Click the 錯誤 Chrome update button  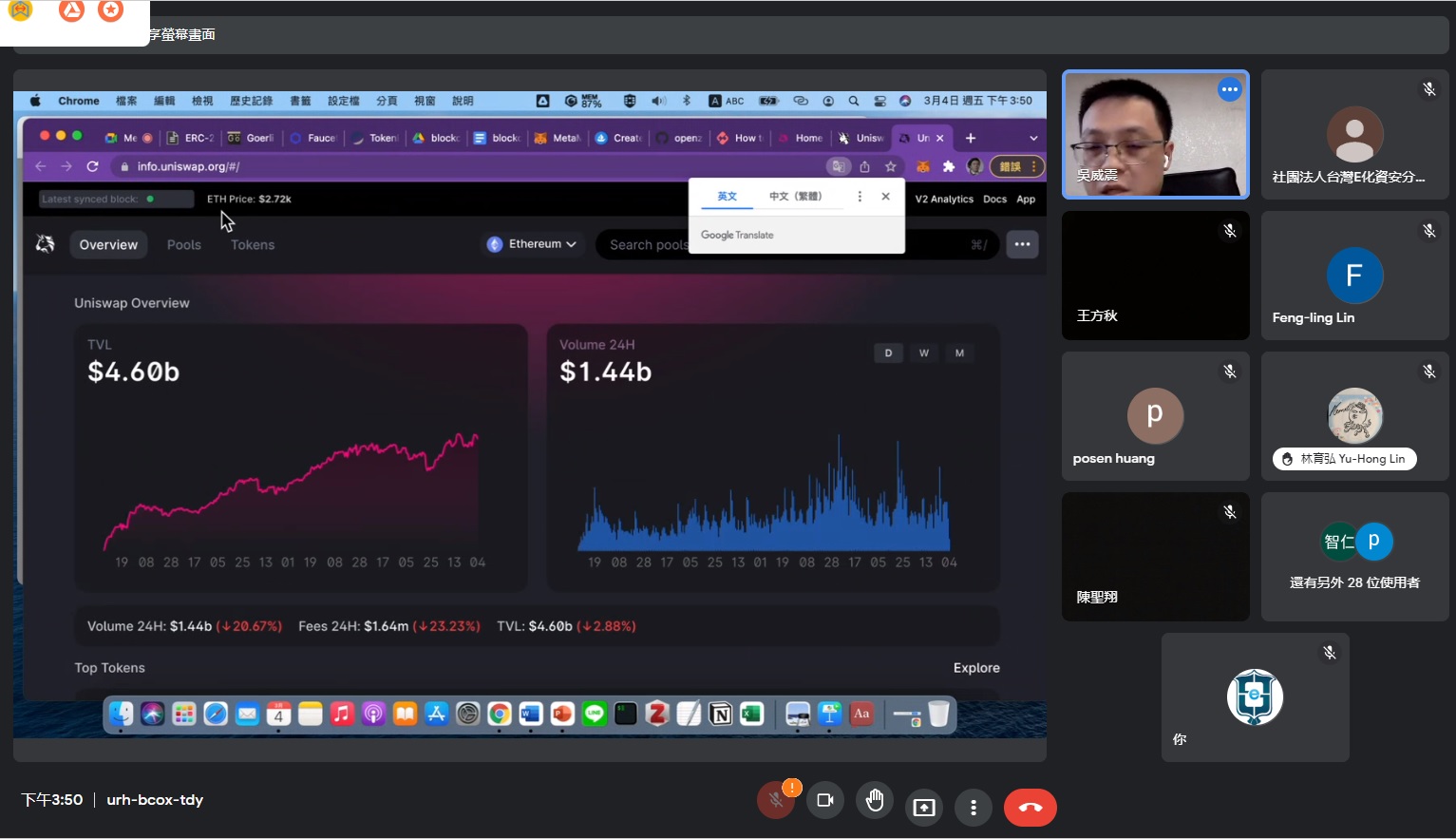pyautogui.click(x=1016, y=166)
